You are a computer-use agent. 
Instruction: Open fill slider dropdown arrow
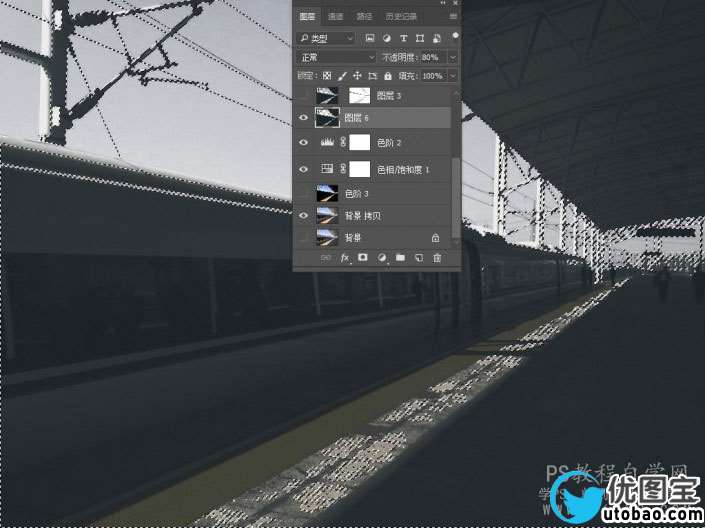pyautogui.click(x=453, y=76)
